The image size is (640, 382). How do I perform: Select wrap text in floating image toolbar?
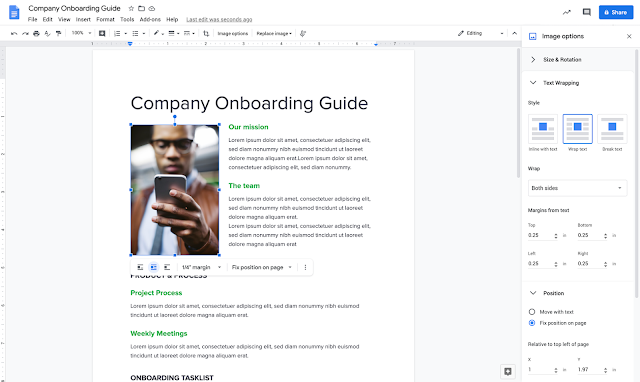coord(153,267)
